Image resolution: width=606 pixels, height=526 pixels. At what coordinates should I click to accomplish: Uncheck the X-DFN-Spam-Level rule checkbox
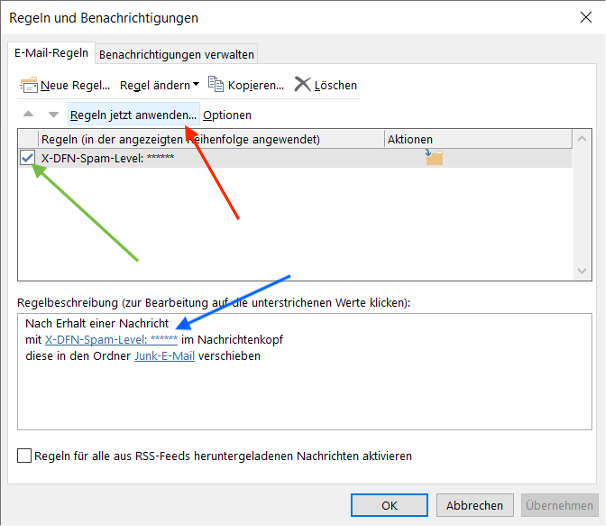(27, 157)
